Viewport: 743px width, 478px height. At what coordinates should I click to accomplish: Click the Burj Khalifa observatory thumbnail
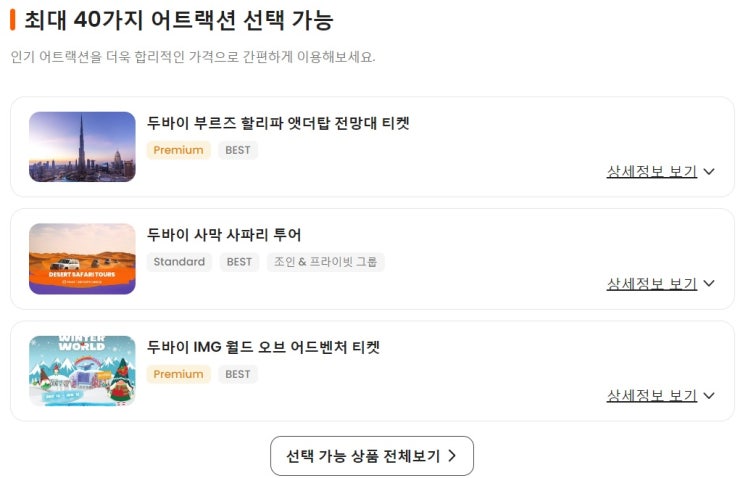(82, 146)
